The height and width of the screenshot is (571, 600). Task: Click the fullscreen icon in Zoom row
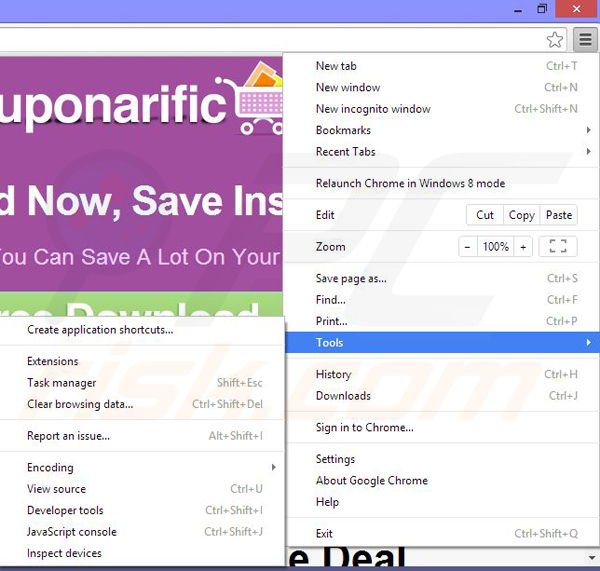[x=558, y=246]
